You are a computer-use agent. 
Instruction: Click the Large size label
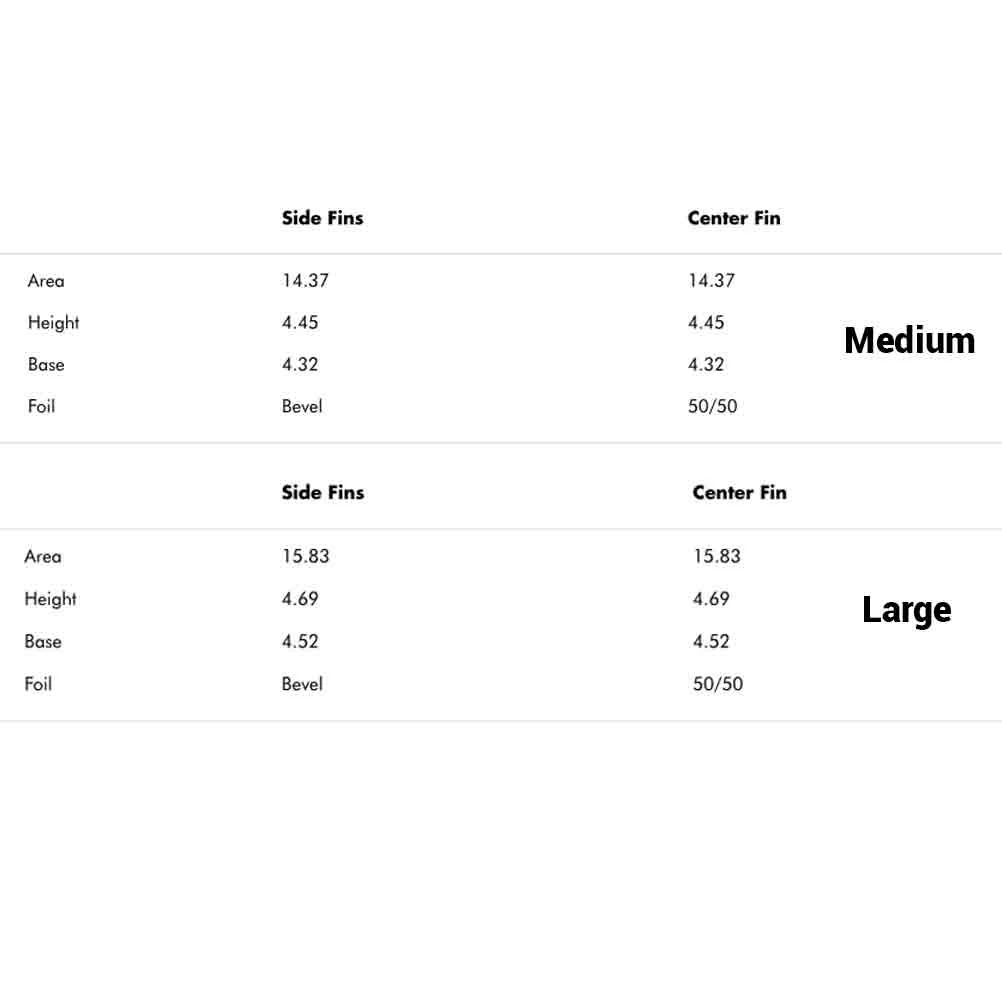[906, 610]
